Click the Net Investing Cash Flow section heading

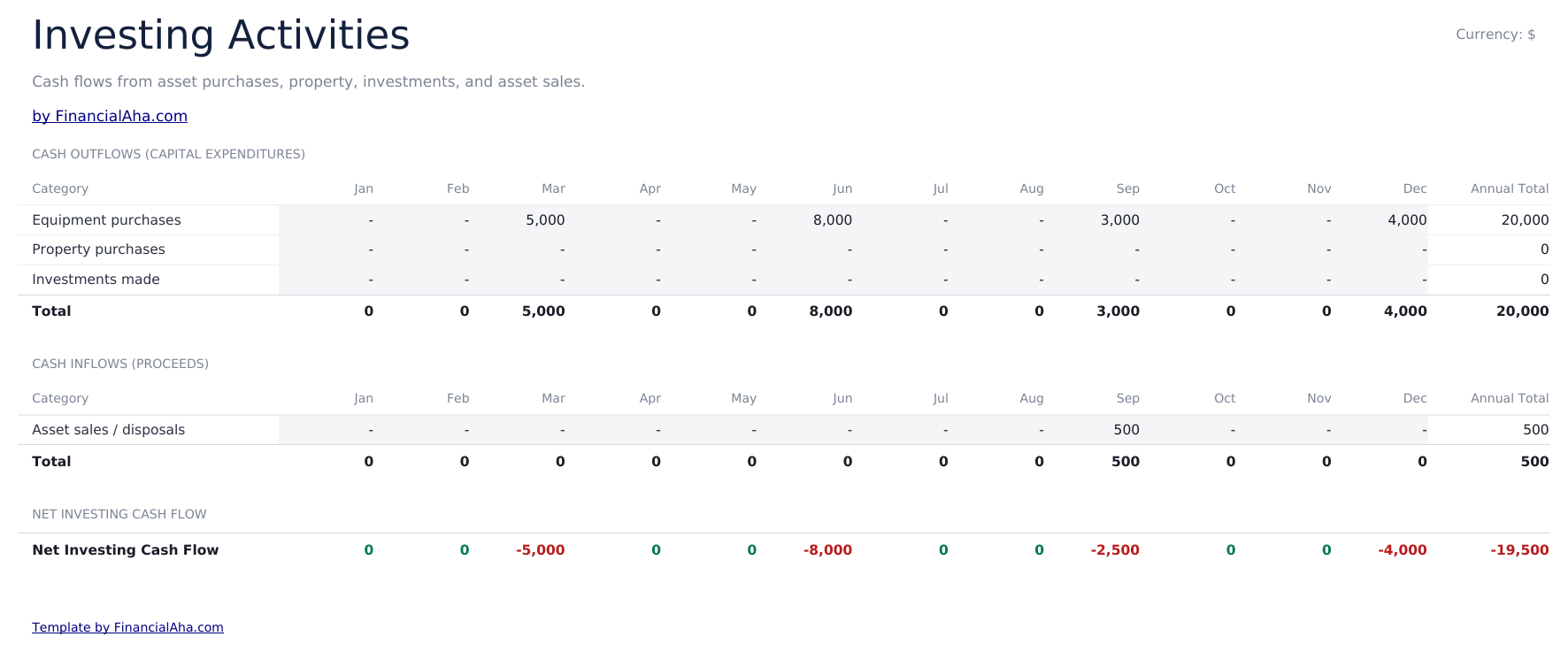119,514
